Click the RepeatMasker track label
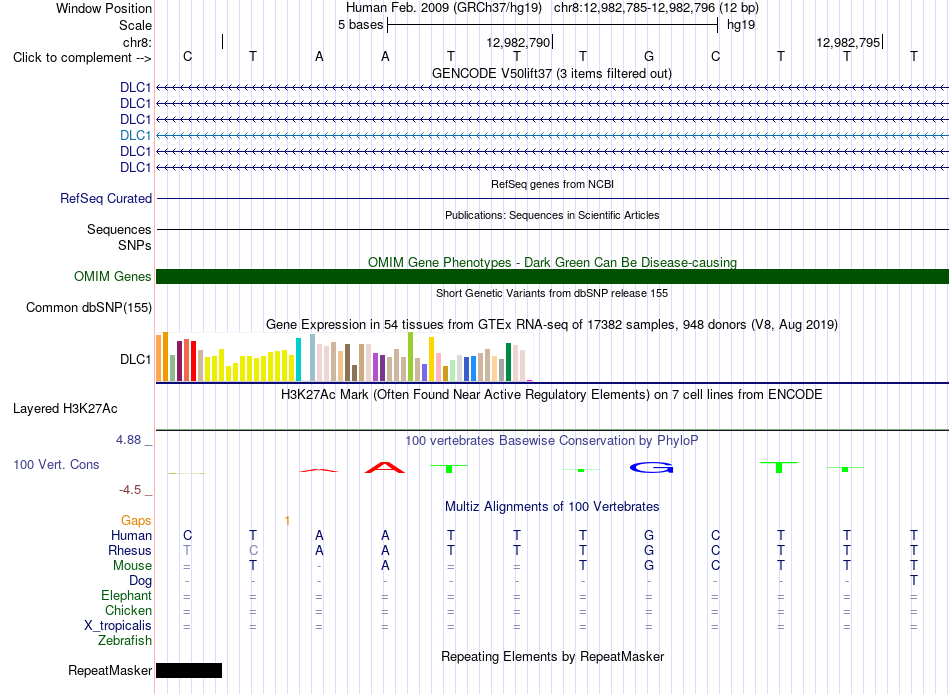950x694 pixels. click(x=110, y=670)
